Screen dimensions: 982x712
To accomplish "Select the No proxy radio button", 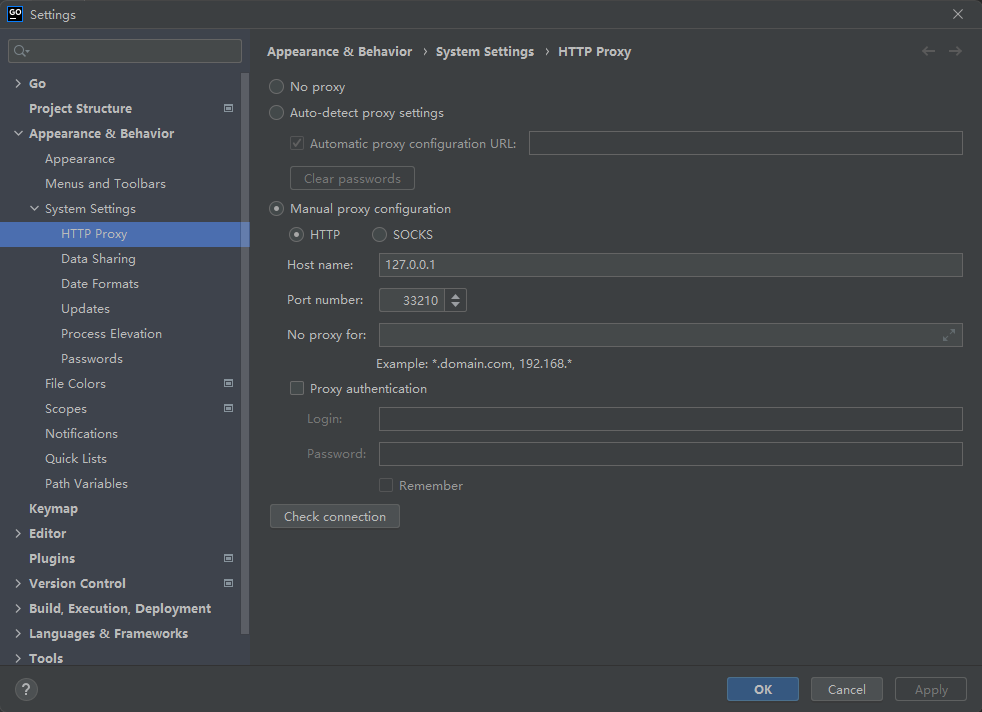I will point(275,87).
